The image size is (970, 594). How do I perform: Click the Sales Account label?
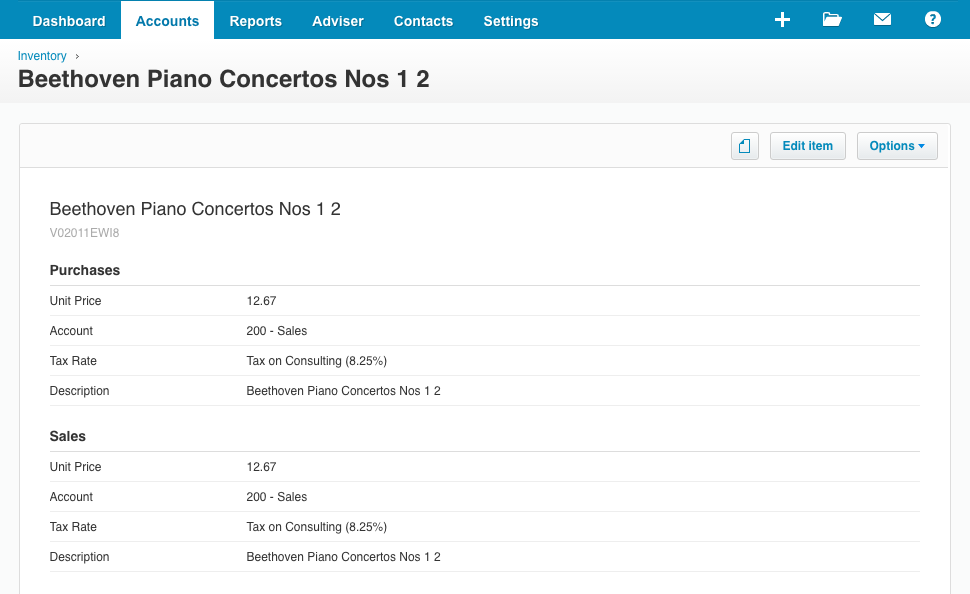coord(71,497)
